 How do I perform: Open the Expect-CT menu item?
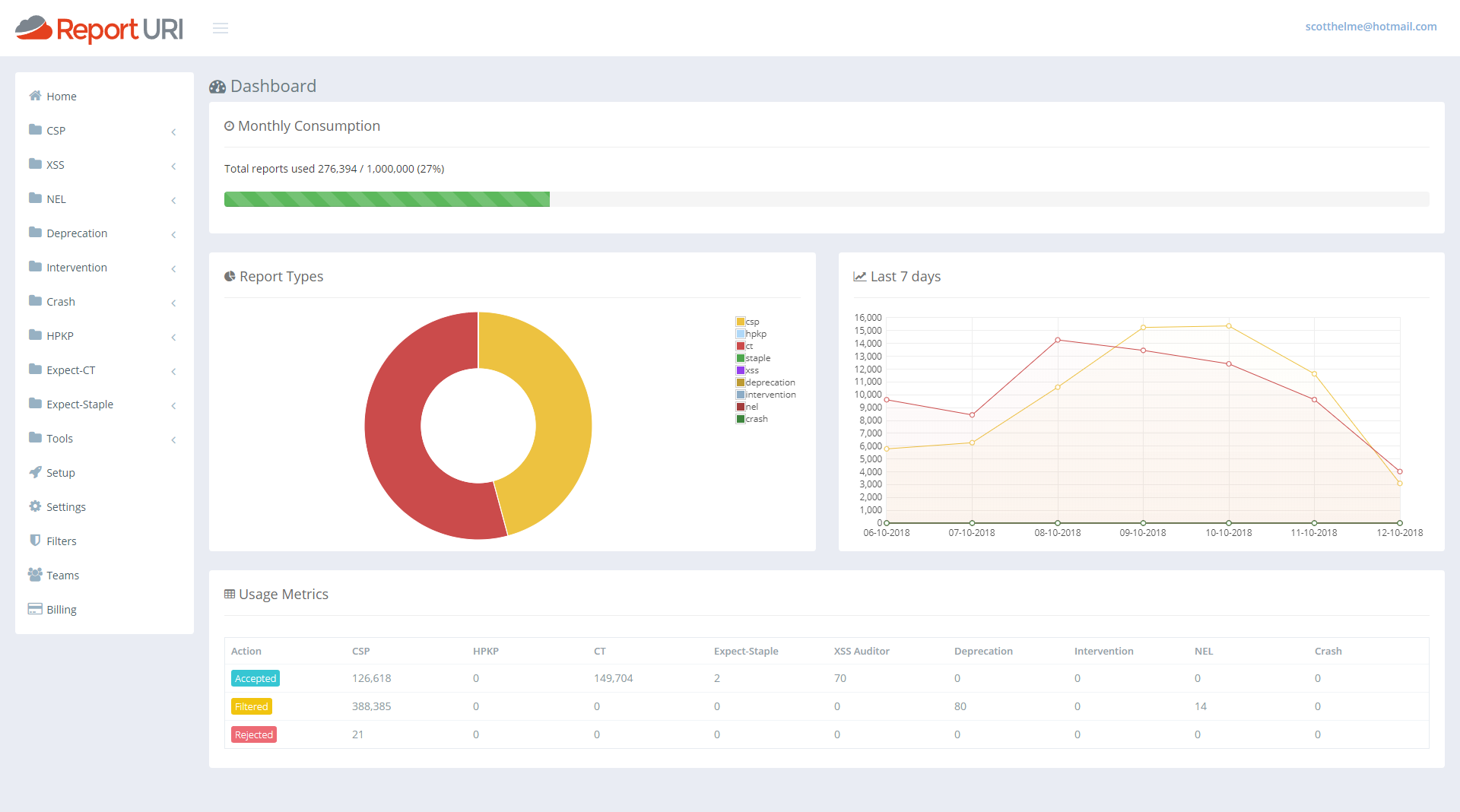(71, 370)
